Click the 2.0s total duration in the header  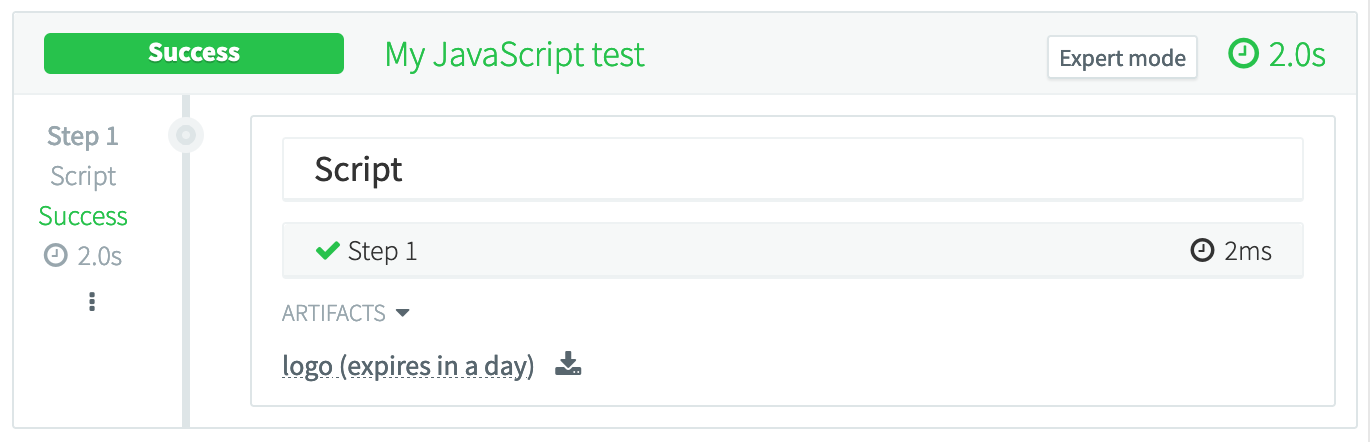[1297, 55]
